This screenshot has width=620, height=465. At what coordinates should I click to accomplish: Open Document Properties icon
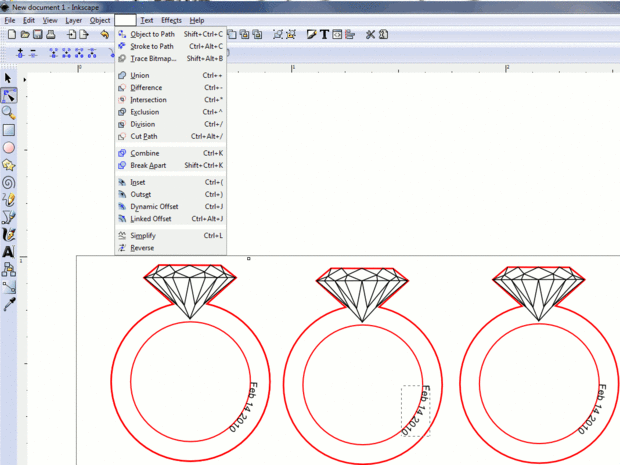(383, 34)
